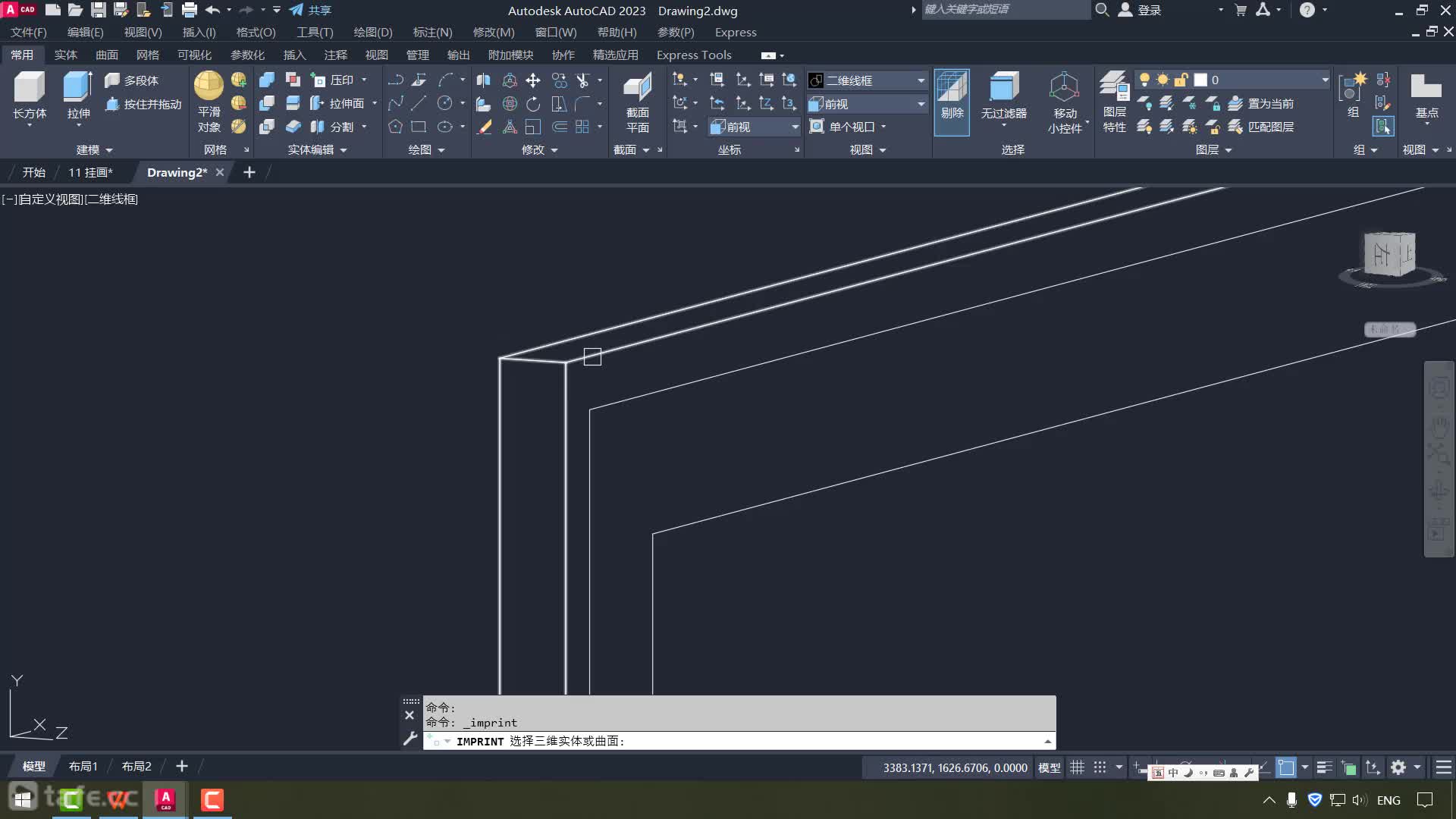Toggle lineweight display in status bar
1456x819 pixels.
[1324, 767]
